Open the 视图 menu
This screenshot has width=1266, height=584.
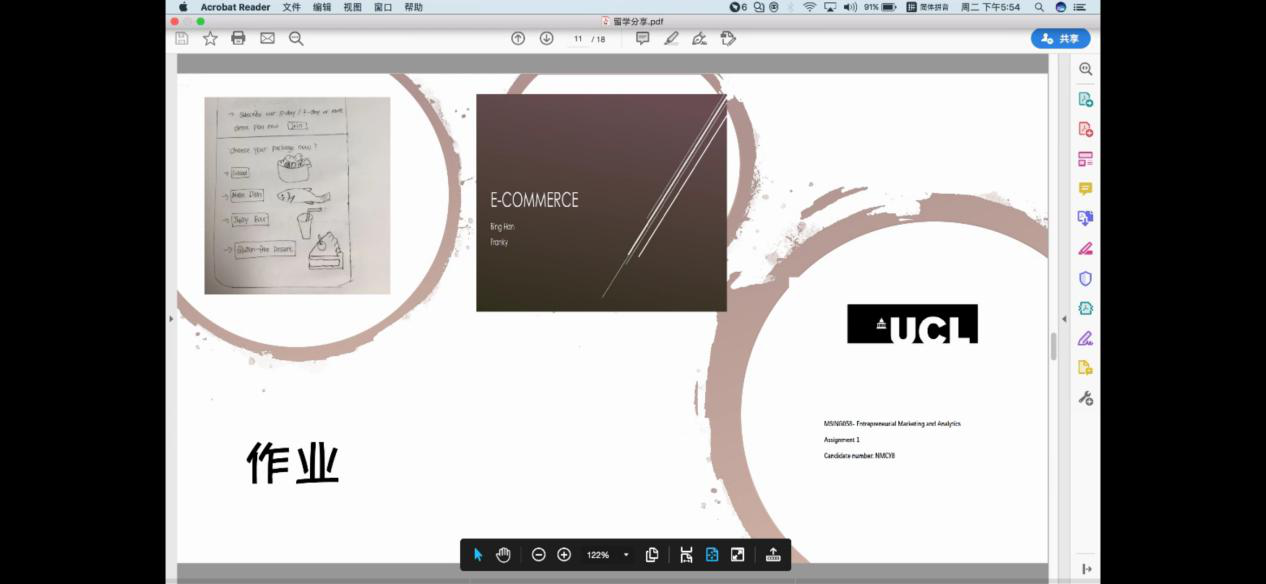pyautogui.click(x=352, y=7)
